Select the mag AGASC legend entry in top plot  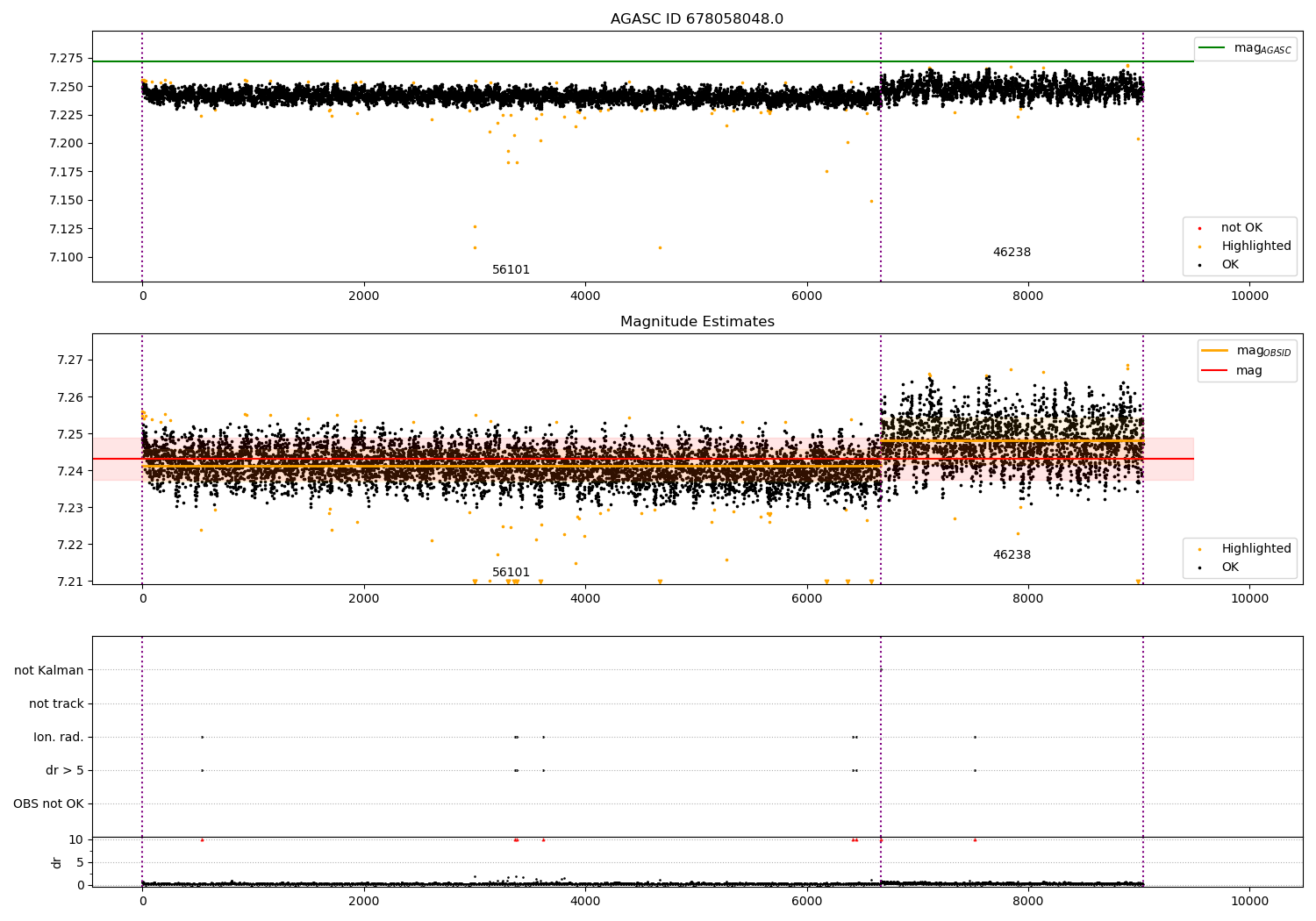click(1245, 48)
